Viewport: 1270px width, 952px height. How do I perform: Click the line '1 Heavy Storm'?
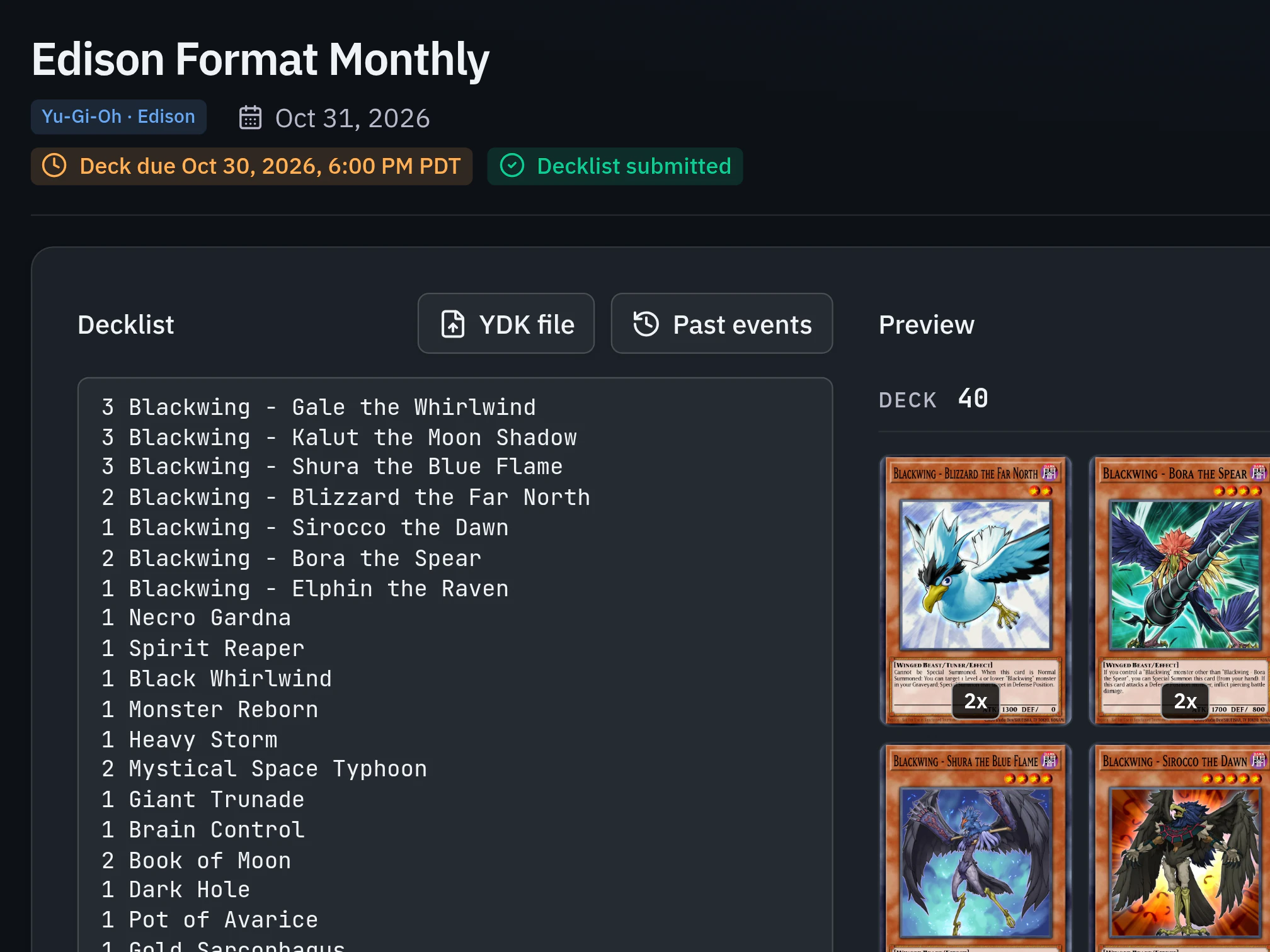(189, 740)
